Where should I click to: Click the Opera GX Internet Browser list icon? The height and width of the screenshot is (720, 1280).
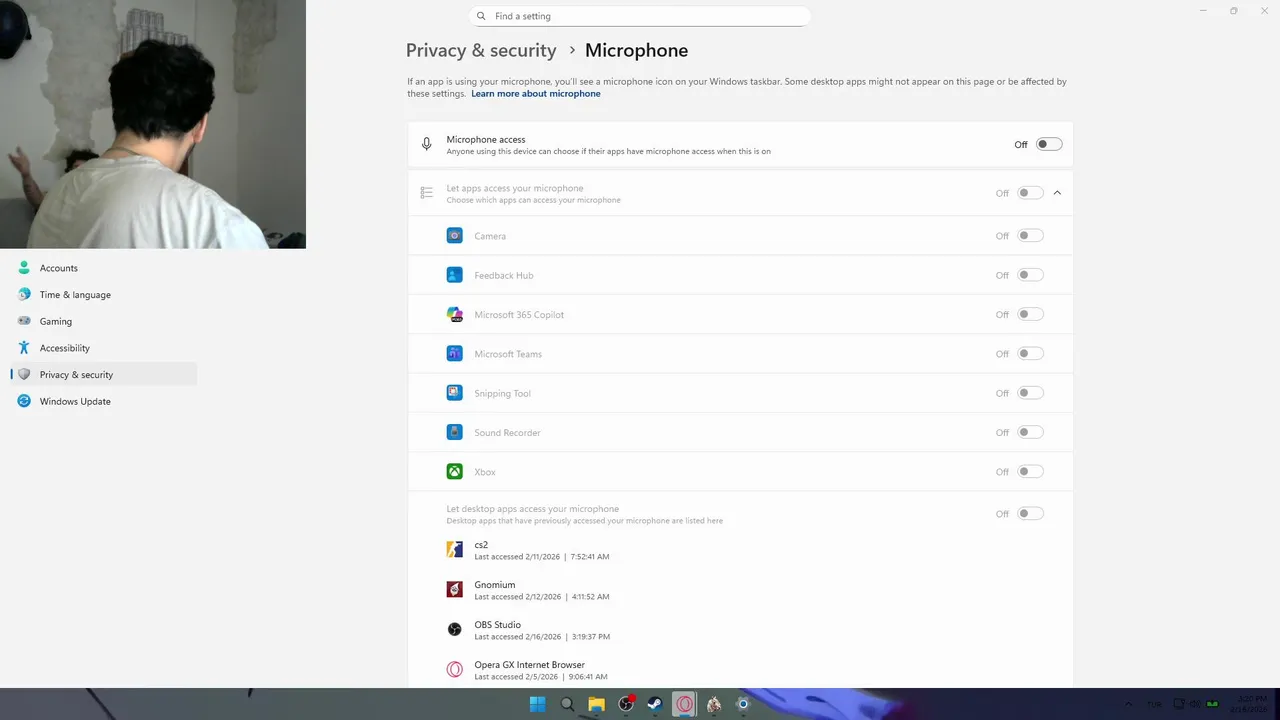[x=455, y=670]
